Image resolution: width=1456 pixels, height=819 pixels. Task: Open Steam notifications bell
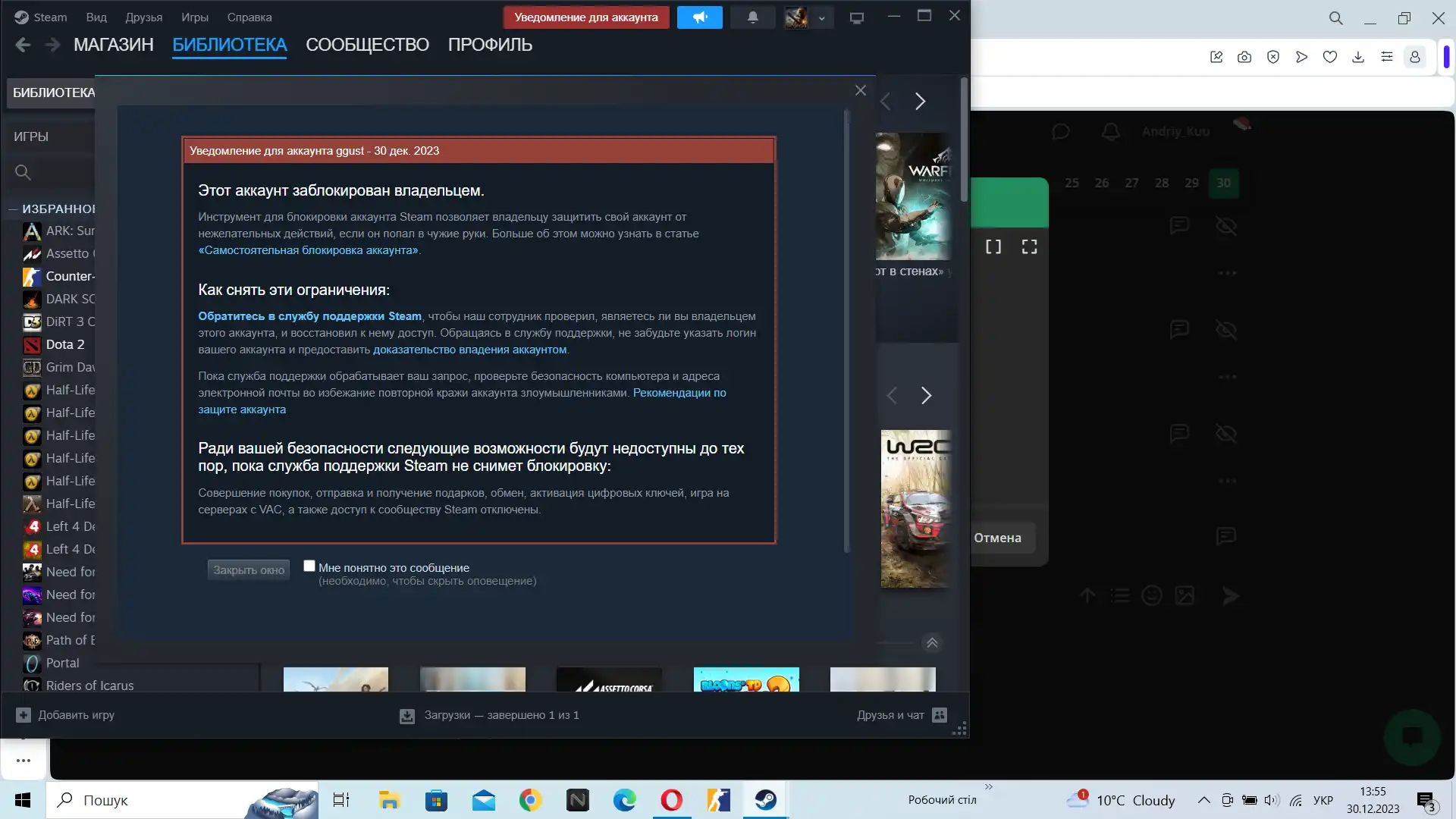[752, 17]
